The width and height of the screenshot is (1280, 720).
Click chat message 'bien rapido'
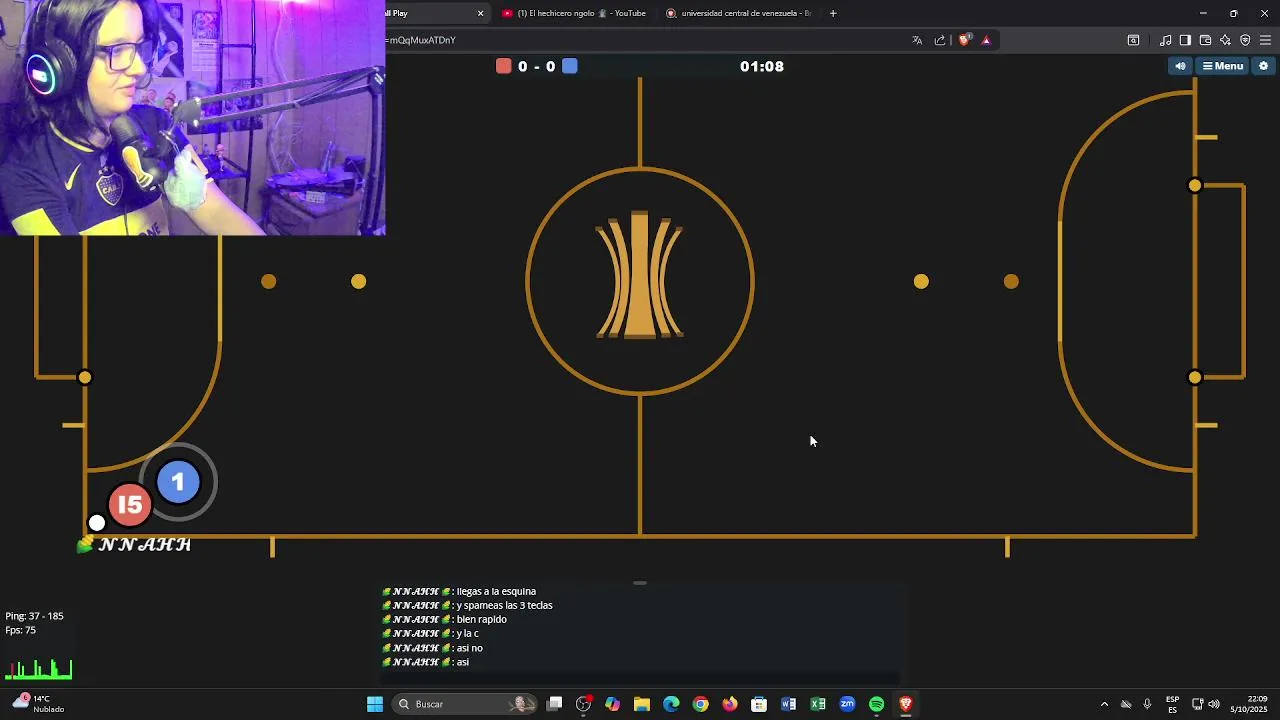tap(481, 619)
